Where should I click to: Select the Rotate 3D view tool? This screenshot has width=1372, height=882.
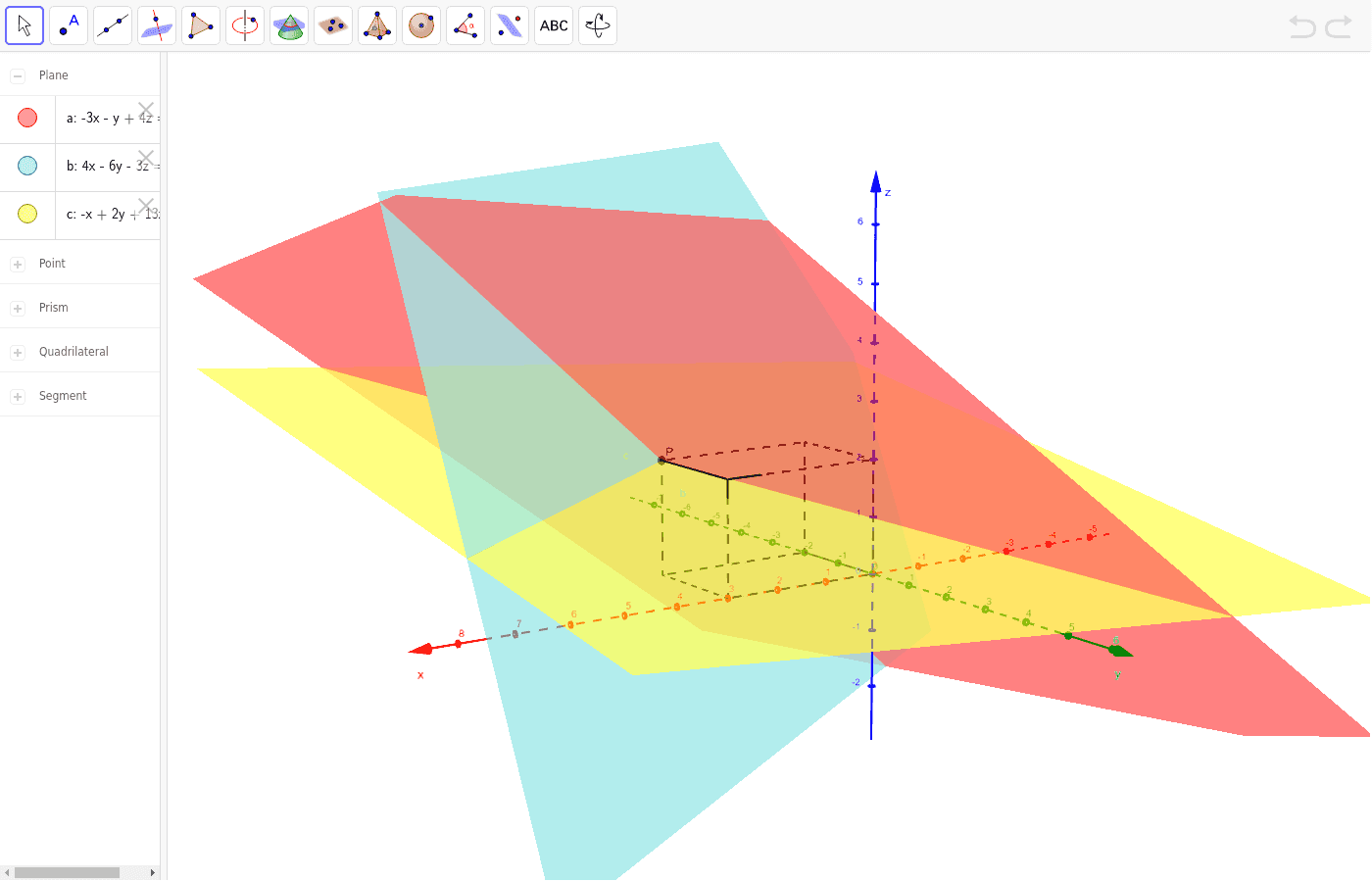coord(597,25)
